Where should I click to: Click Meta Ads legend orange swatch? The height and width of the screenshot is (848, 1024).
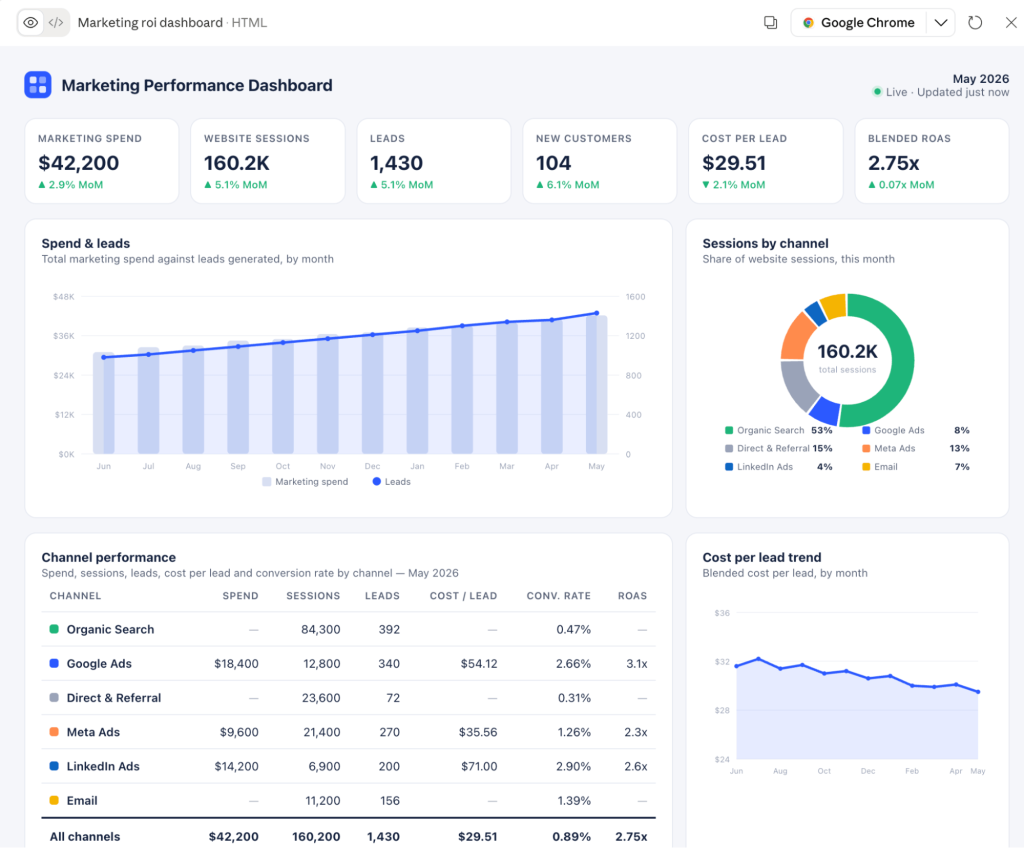(866, 449)
